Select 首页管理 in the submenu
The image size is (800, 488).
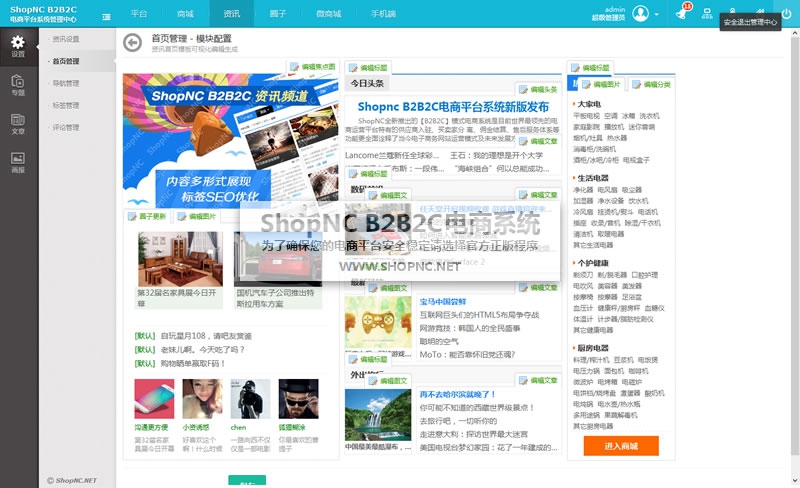tap(66, 61)
